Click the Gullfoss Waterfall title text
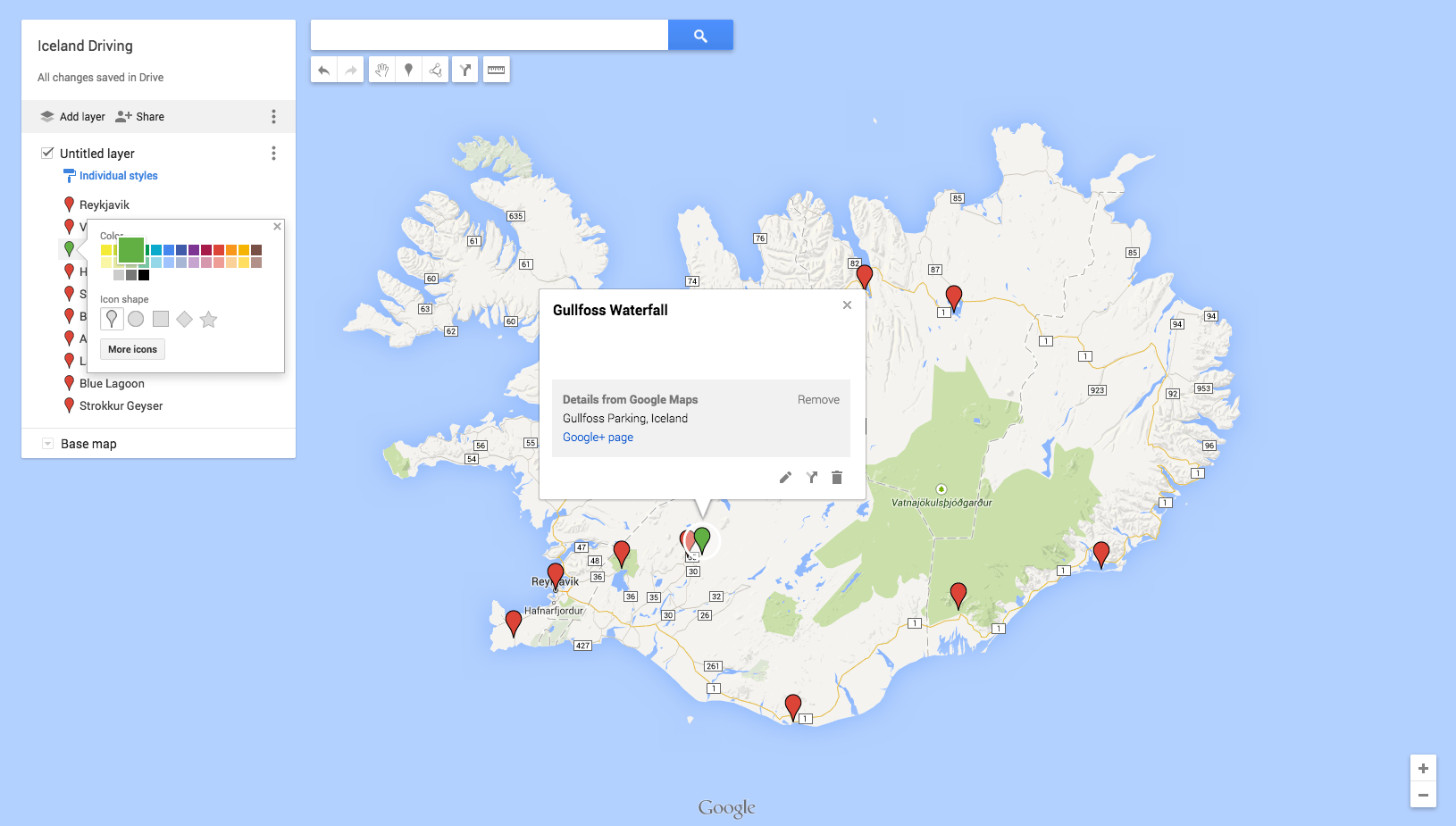This screenshot has height=826, width=1456. 610,310
